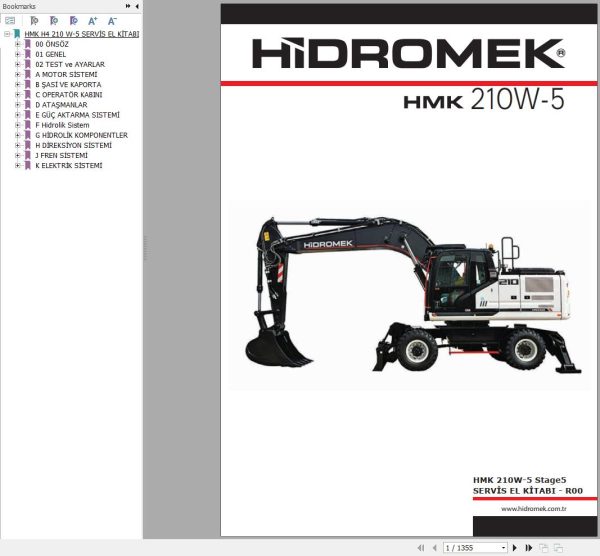Collapse the HMK H4 210 W-5 root bookmark

(7, 34)
